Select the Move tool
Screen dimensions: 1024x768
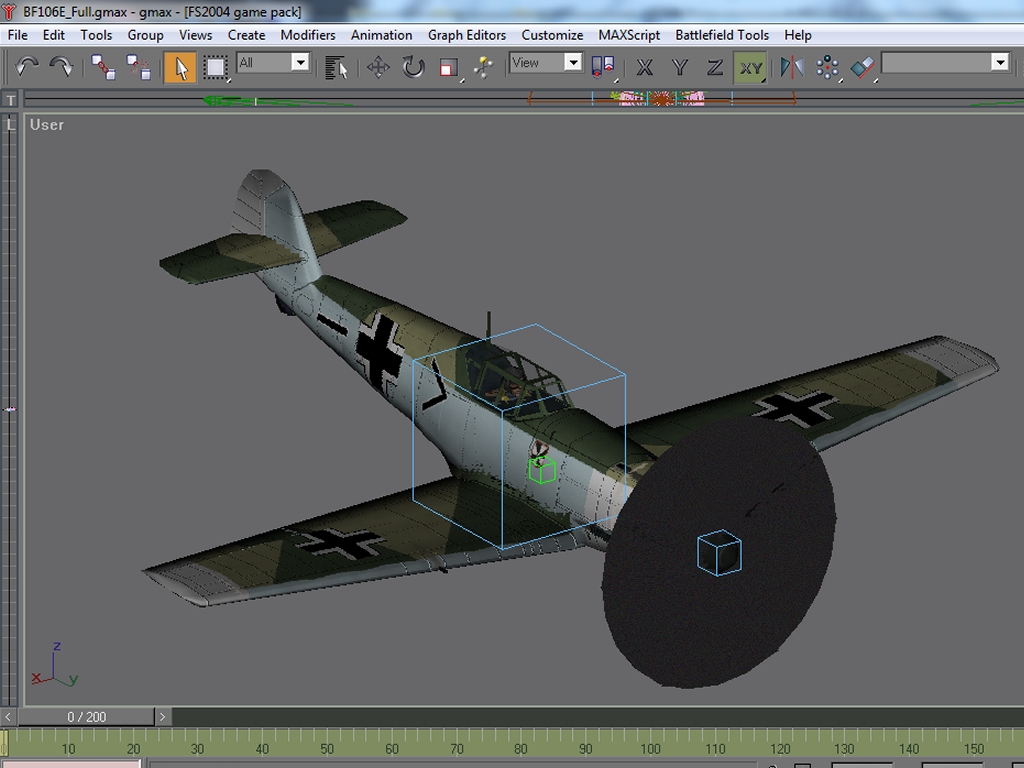point(378,67)
